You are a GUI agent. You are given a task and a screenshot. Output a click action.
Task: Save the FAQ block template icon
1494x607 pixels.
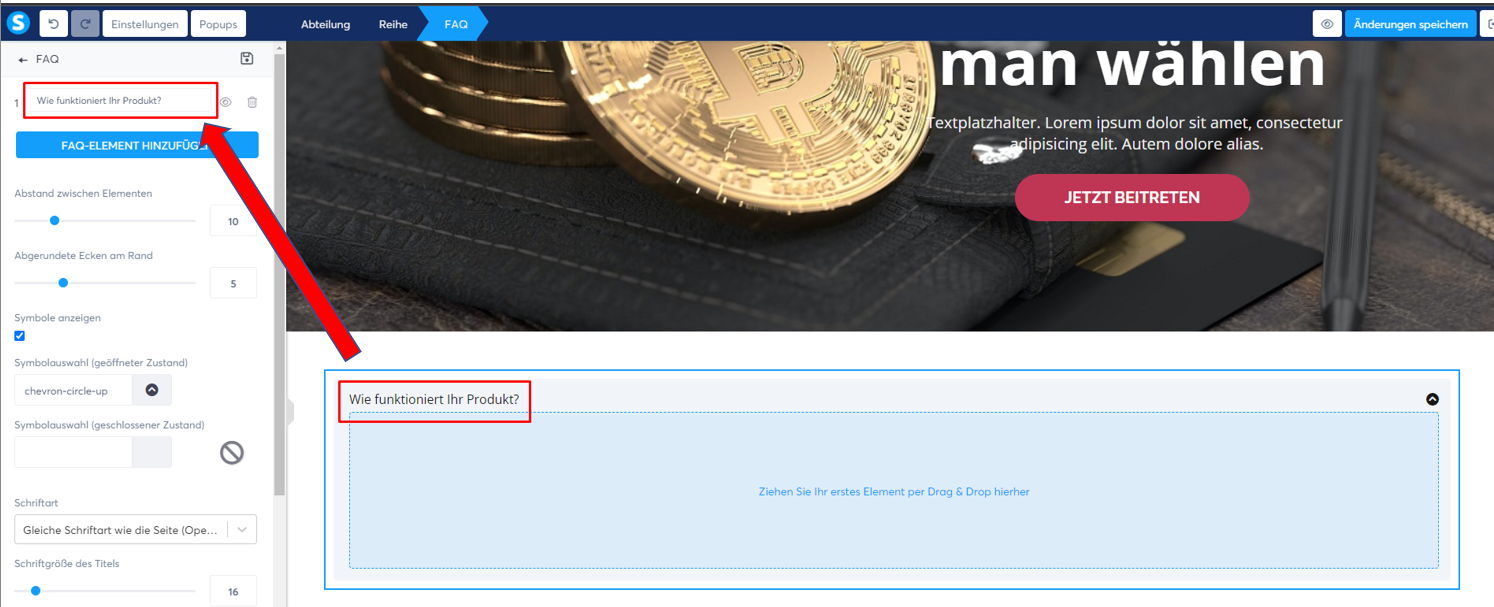pos(247,59)
